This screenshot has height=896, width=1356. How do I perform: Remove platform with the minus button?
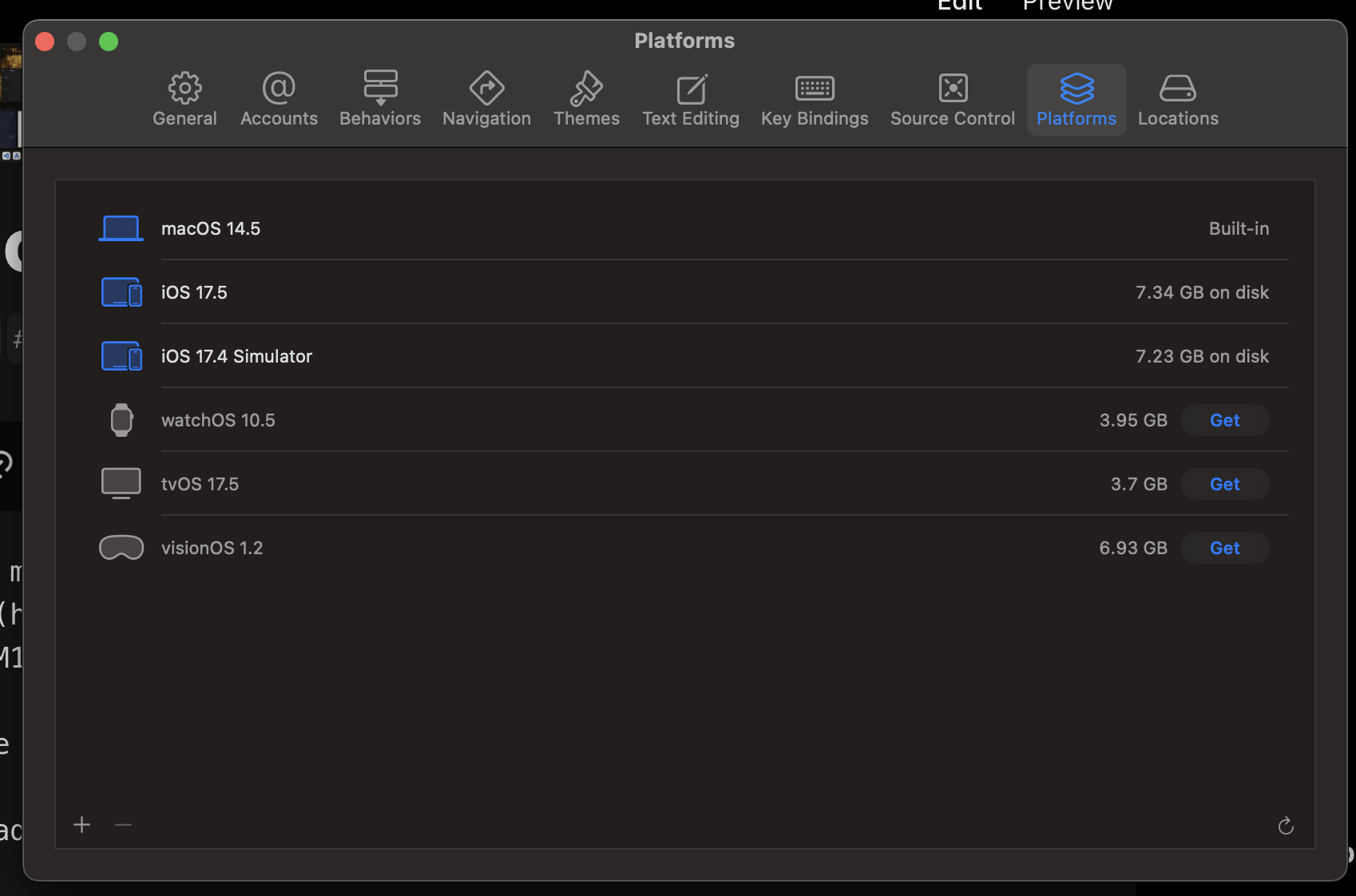pyautogui.click(x=123, y=825)
